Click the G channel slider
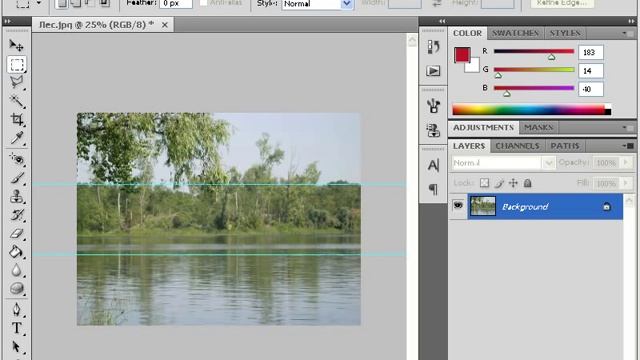 pos(534,70)
